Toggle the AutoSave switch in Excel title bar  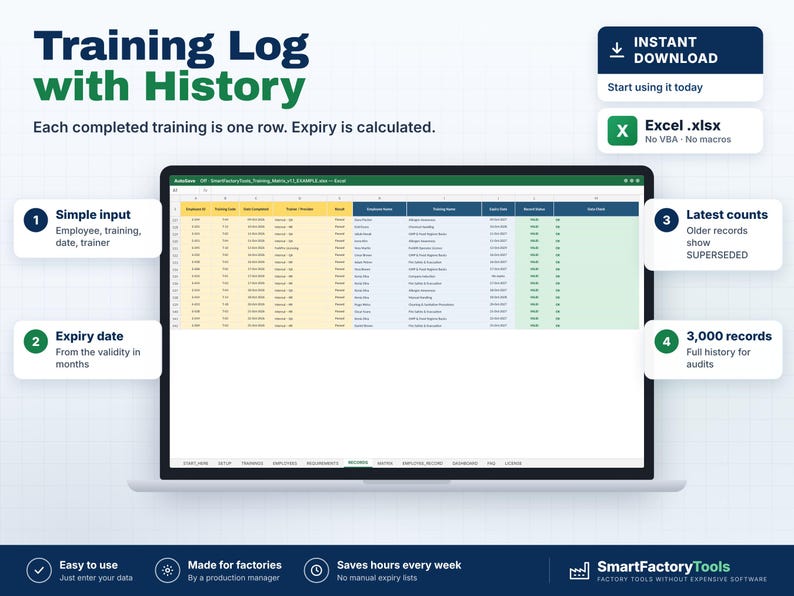(185, 181)
